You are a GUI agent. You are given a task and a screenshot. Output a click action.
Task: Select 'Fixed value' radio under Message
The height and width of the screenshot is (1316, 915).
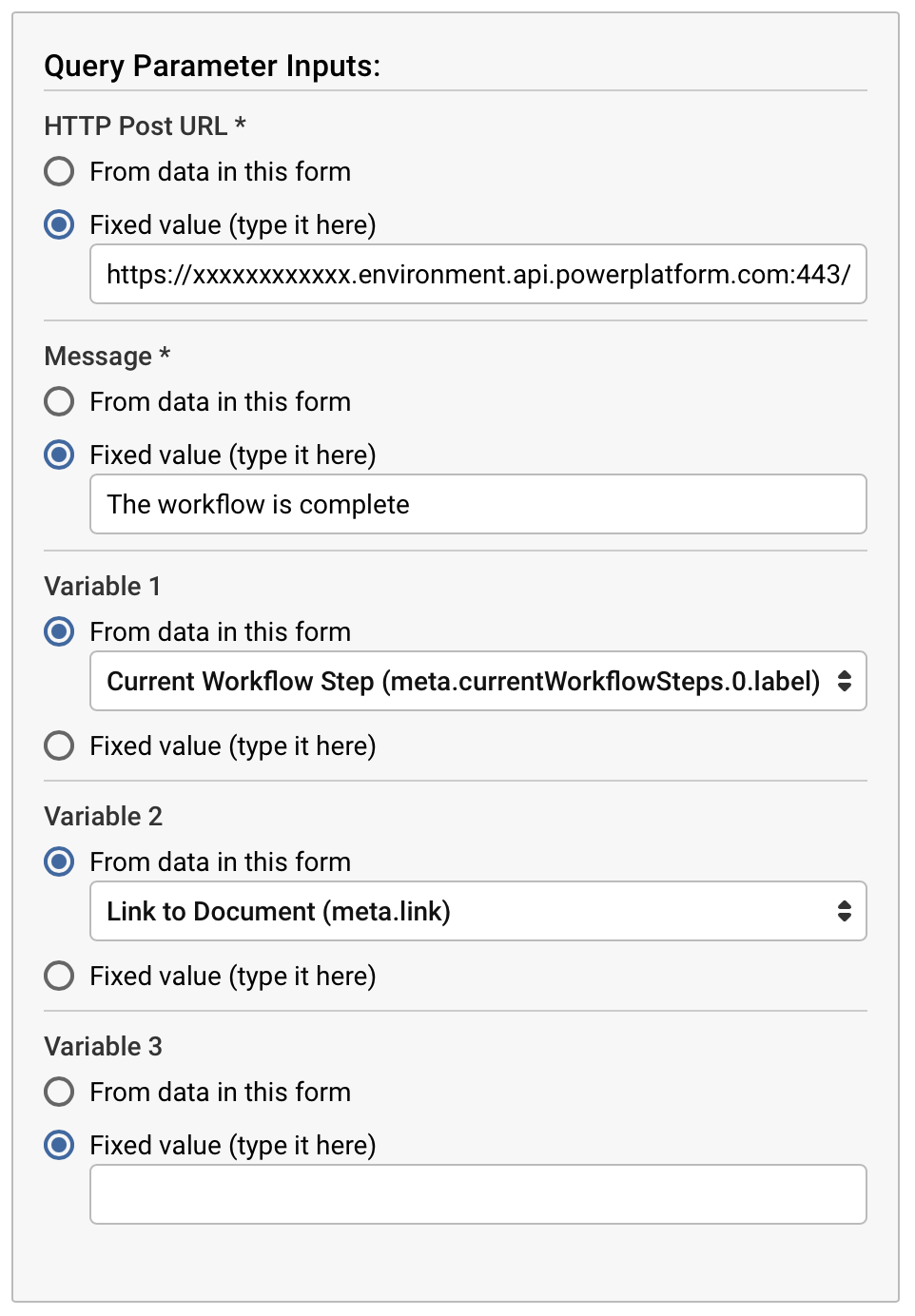[59, 455]
